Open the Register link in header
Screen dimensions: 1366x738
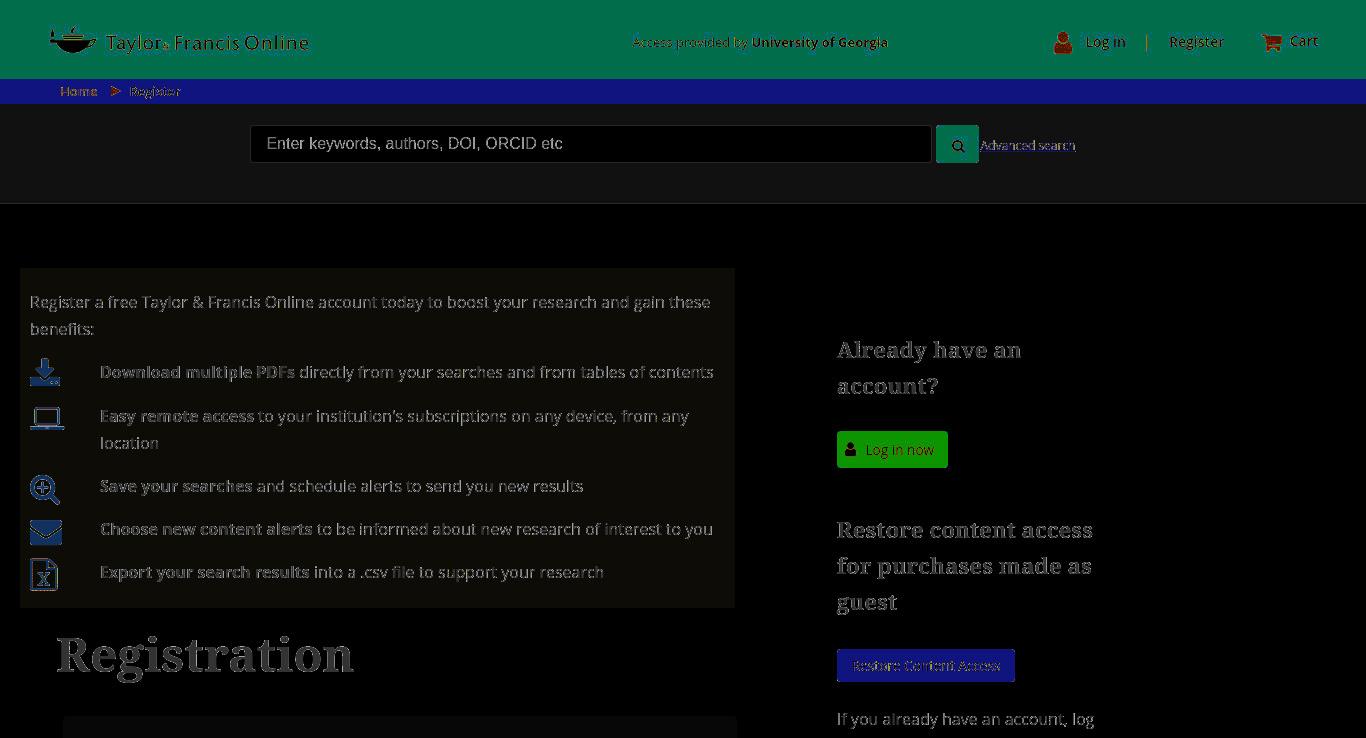click(1196, 42)
